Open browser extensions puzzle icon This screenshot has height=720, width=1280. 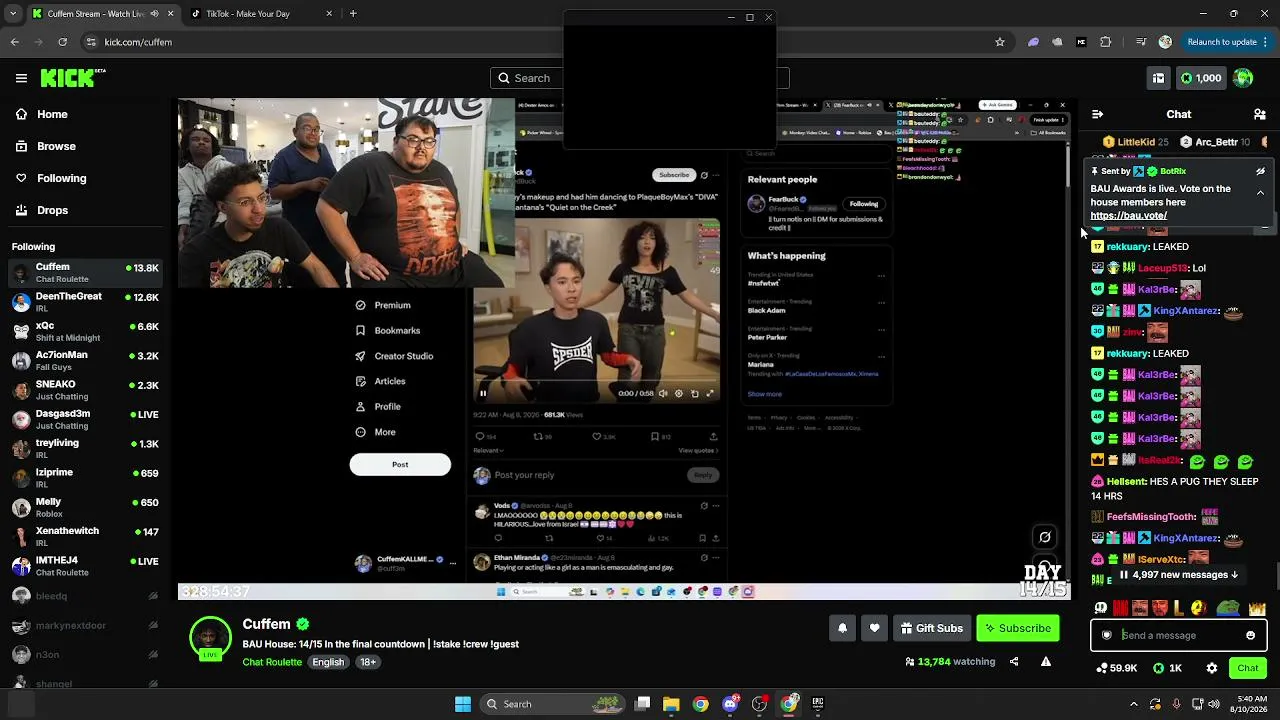(x=1105, y=42)
